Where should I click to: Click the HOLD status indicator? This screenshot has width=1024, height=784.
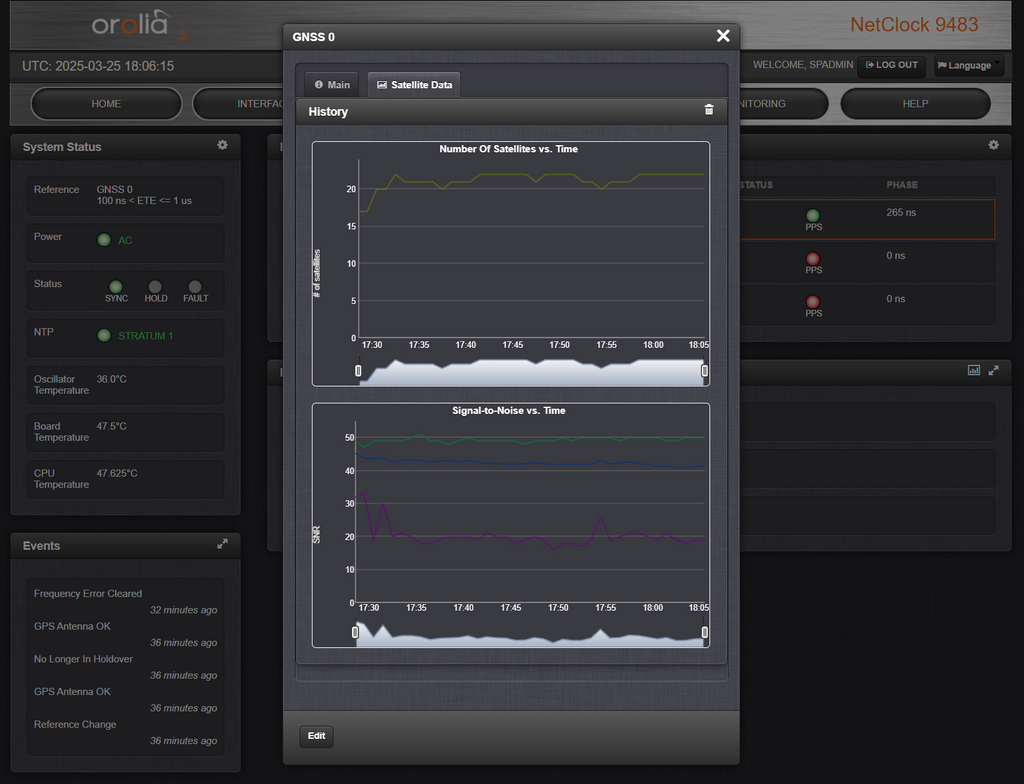click(x=155, y=287)
